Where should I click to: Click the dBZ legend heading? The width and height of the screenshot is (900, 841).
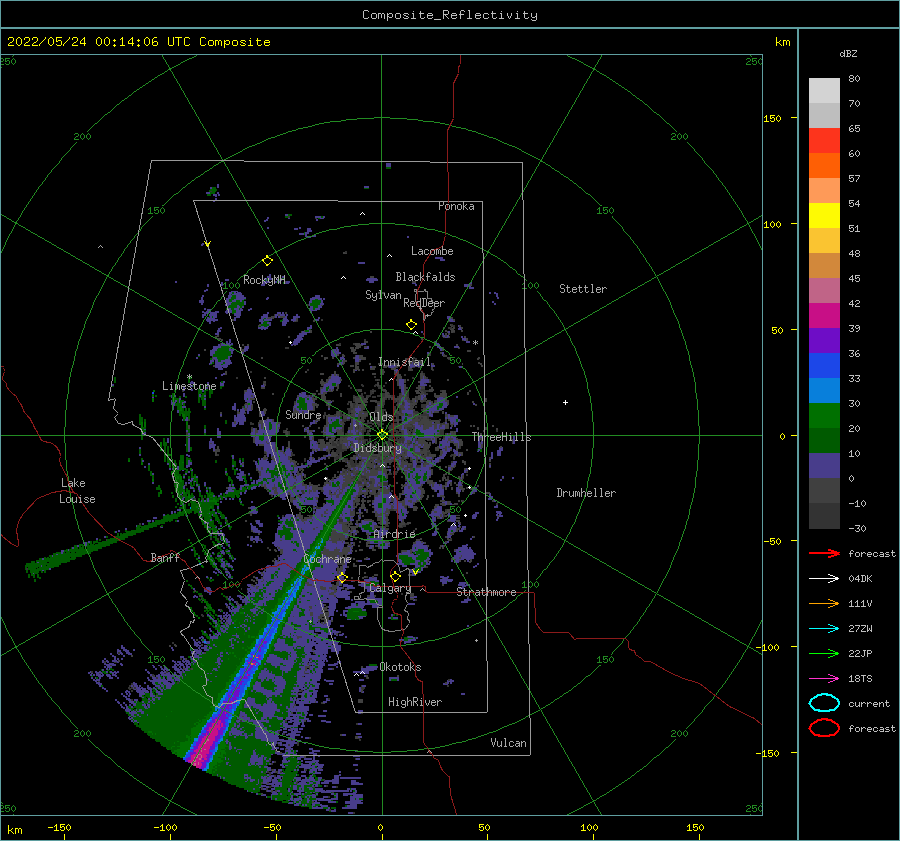click(848, 53)
